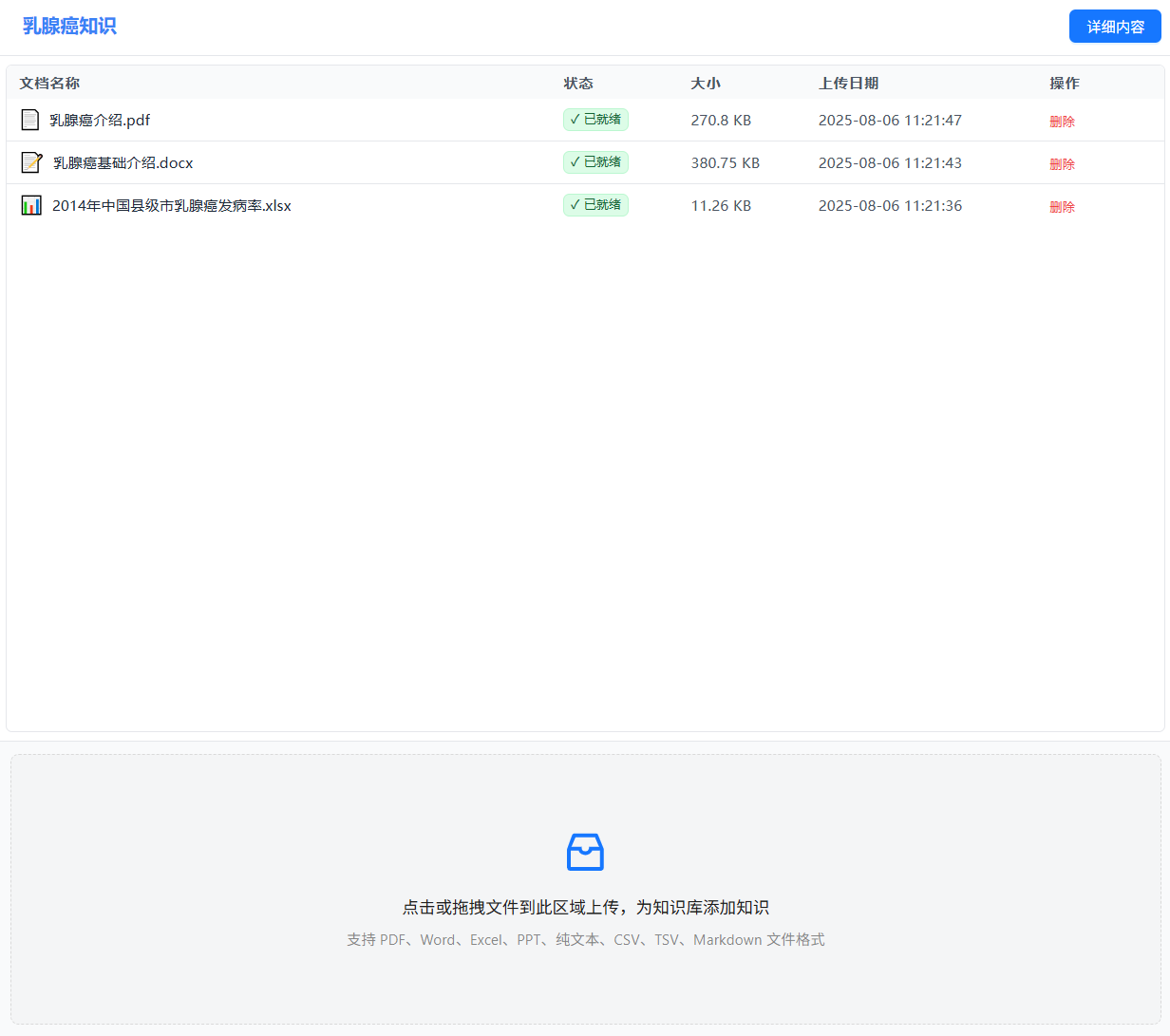This screenshot has width=1170, height=1036.
Task: Delete the 2014年中国县级市乳腺癌发病率.xlsx file
Action: pyautogui.click(x=1062, y=207)
